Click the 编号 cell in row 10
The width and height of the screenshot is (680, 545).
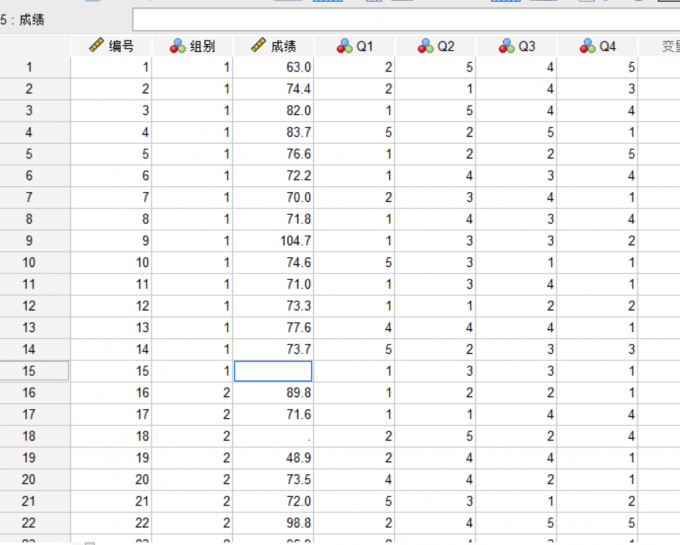(111, 262)
